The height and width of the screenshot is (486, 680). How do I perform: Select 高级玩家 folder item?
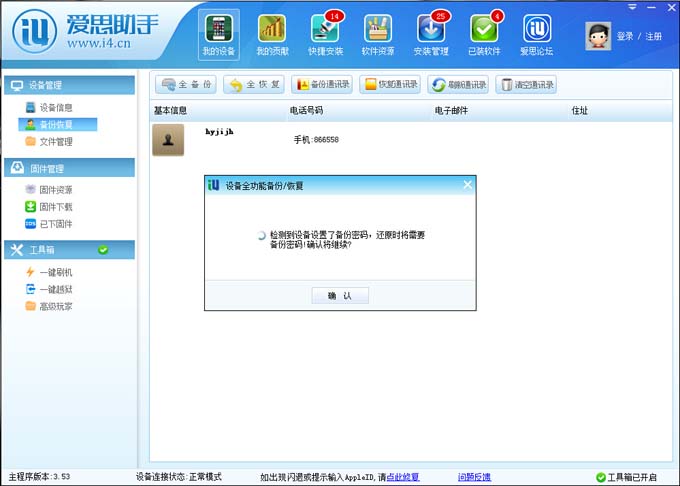pyautogui.click(x=49, y=306)
